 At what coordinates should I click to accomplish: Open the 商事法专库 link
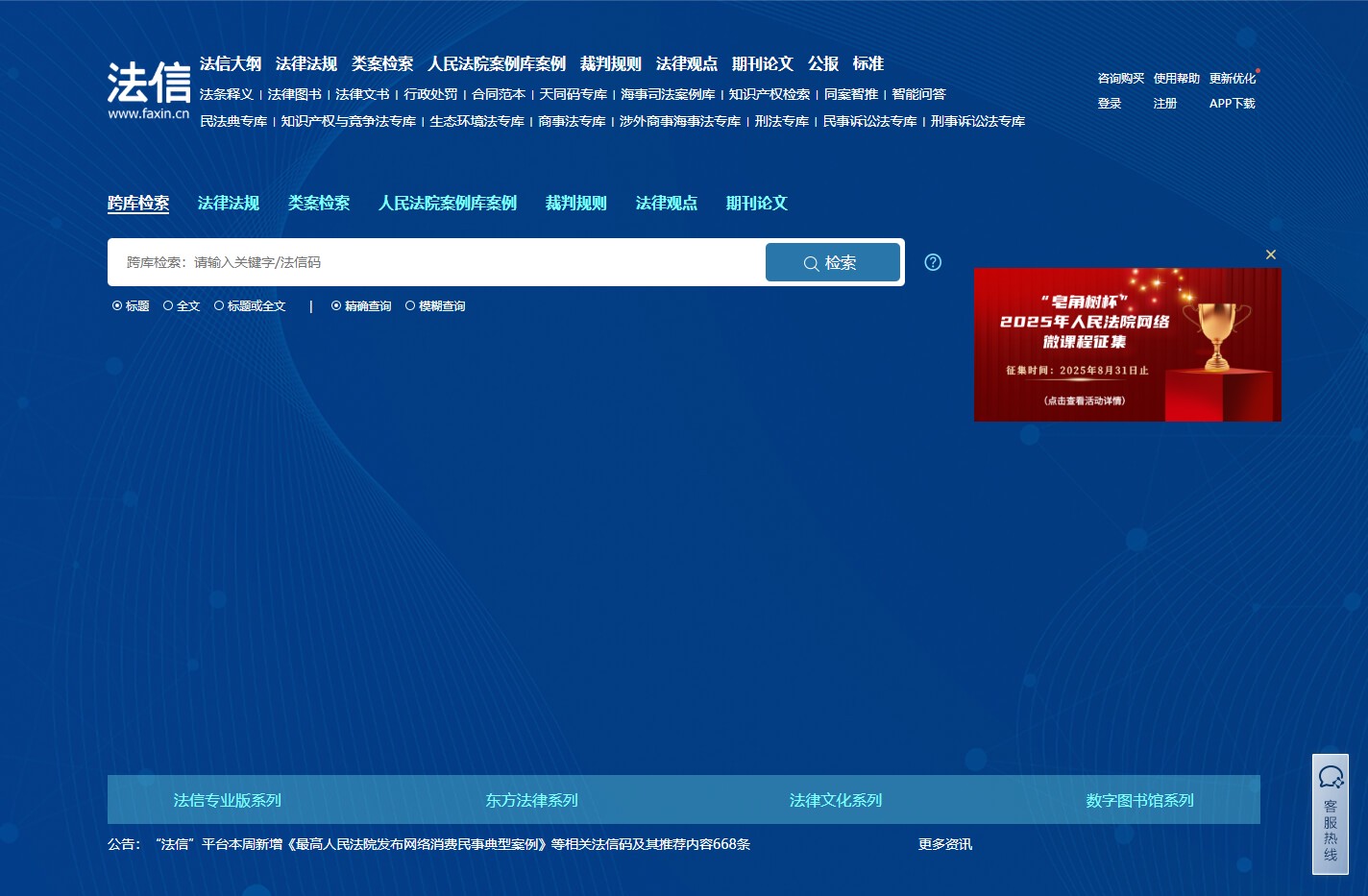click(x=572, y=121)
